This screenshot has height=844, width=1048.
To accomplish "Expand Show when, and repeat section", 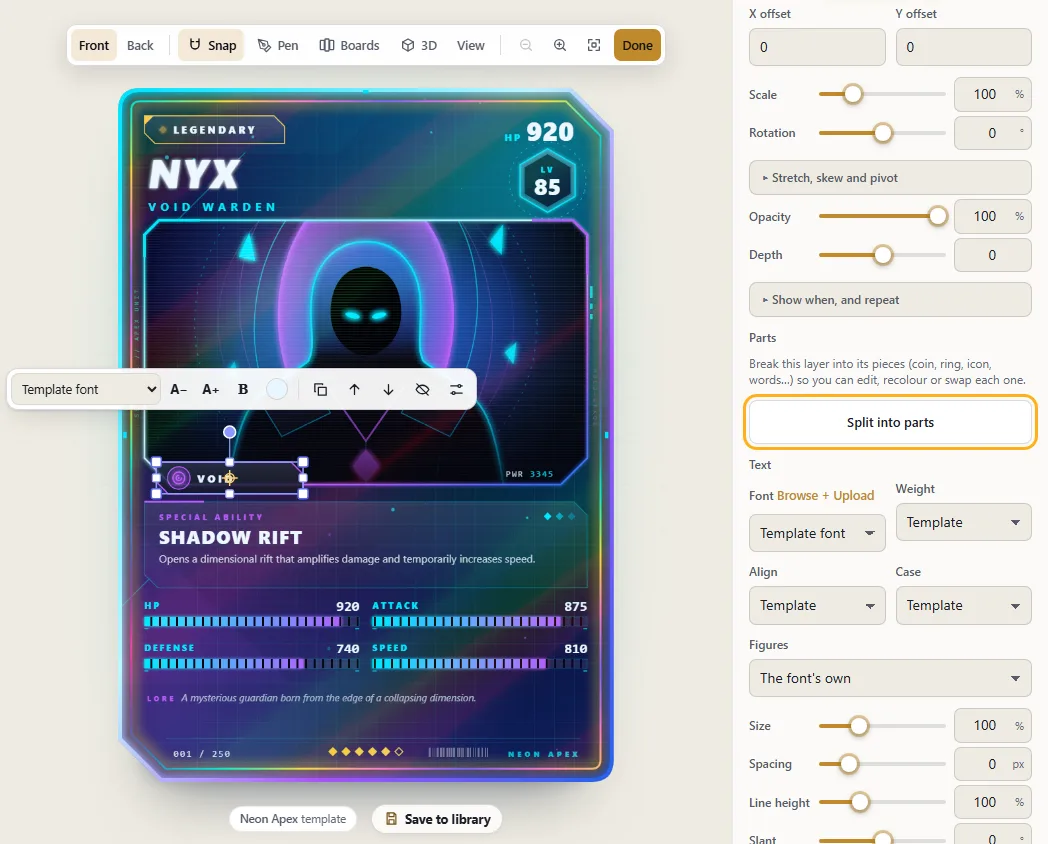I will (x=890, y=300).
